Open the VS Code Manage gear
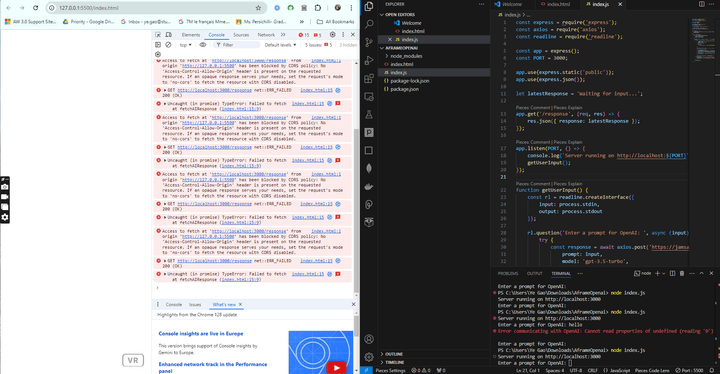Screen dimensions: 720x374 369,357
